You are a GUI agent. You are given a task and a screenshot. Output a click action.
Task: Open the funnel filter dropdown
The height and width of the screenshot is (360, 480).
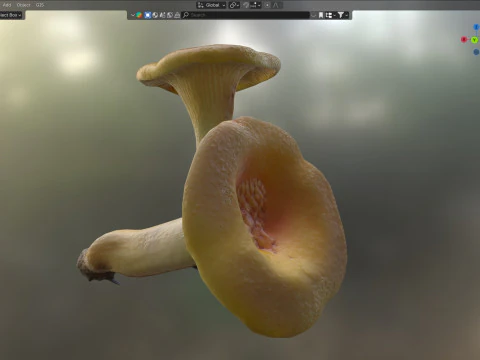342,15
